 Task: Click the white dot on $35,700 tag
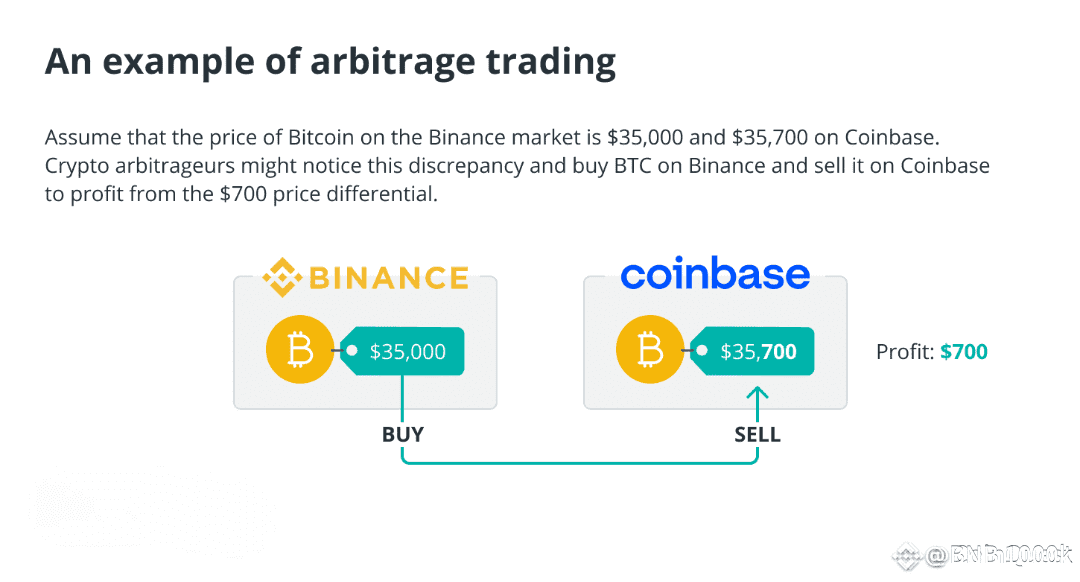(x=702, y=351)
